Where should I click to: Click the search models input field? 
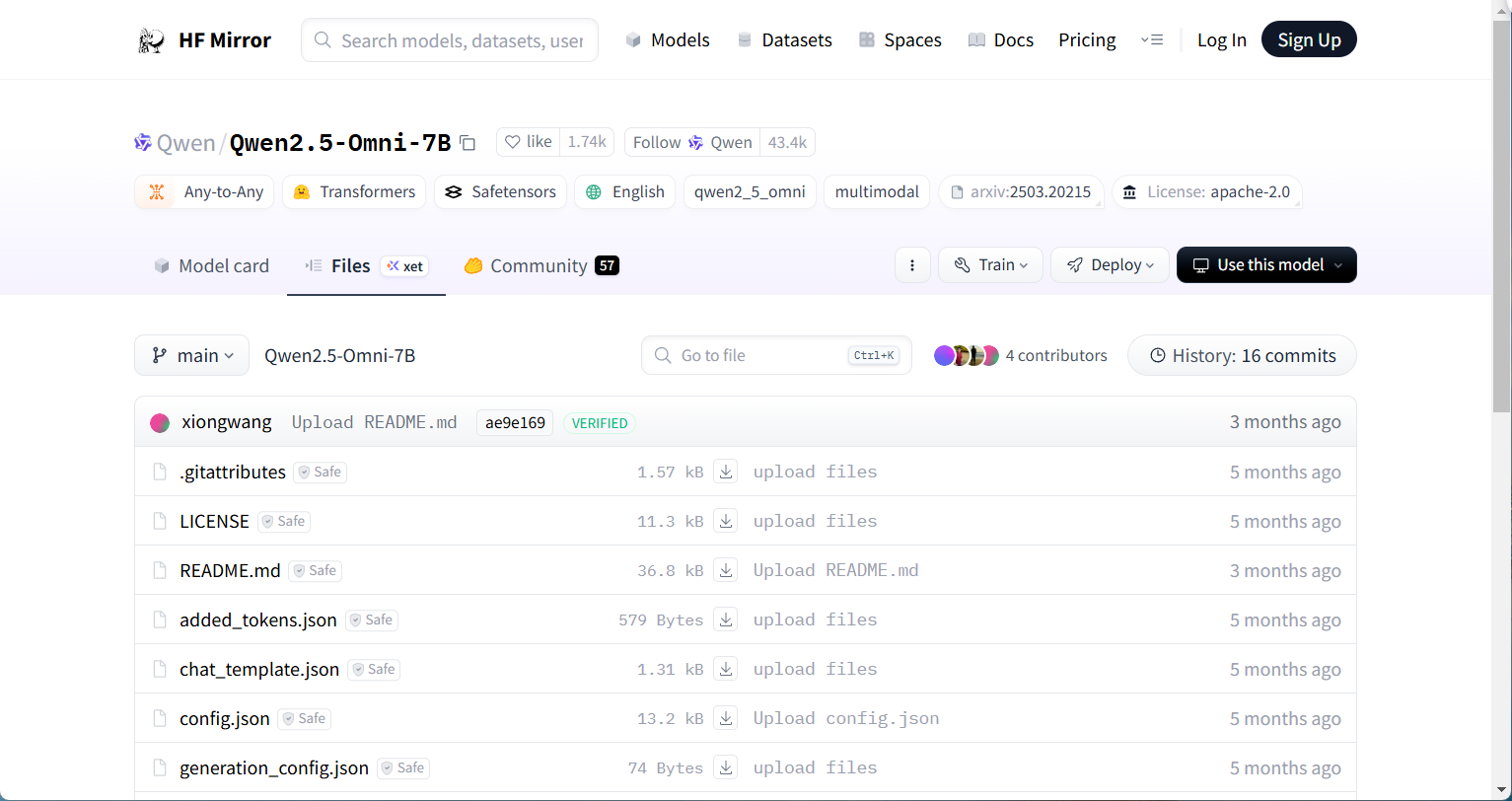pyautogui.click(x=450, y=39)
